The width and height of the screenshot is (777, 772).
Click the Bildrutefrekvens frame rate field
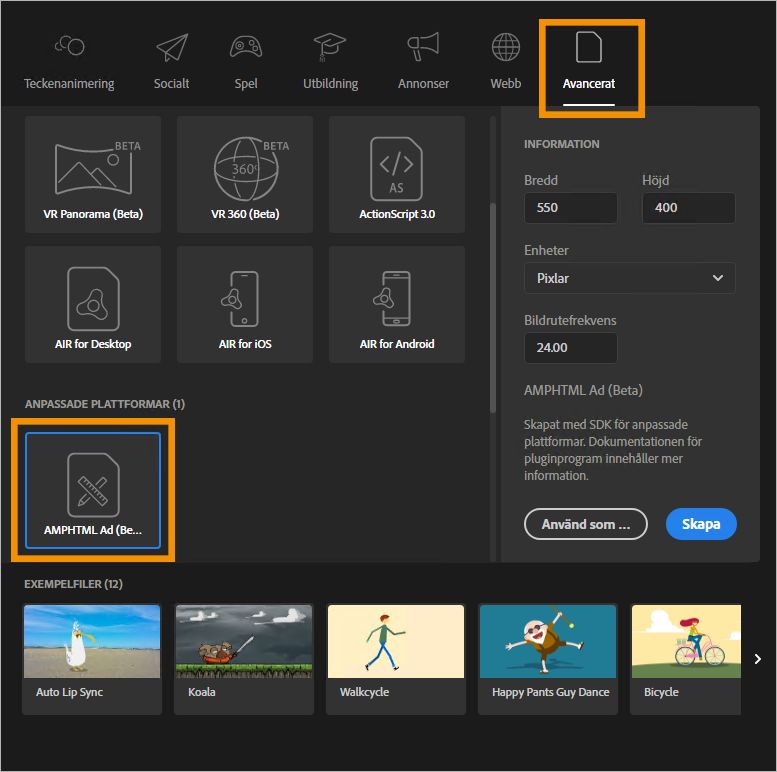(570, 348)
